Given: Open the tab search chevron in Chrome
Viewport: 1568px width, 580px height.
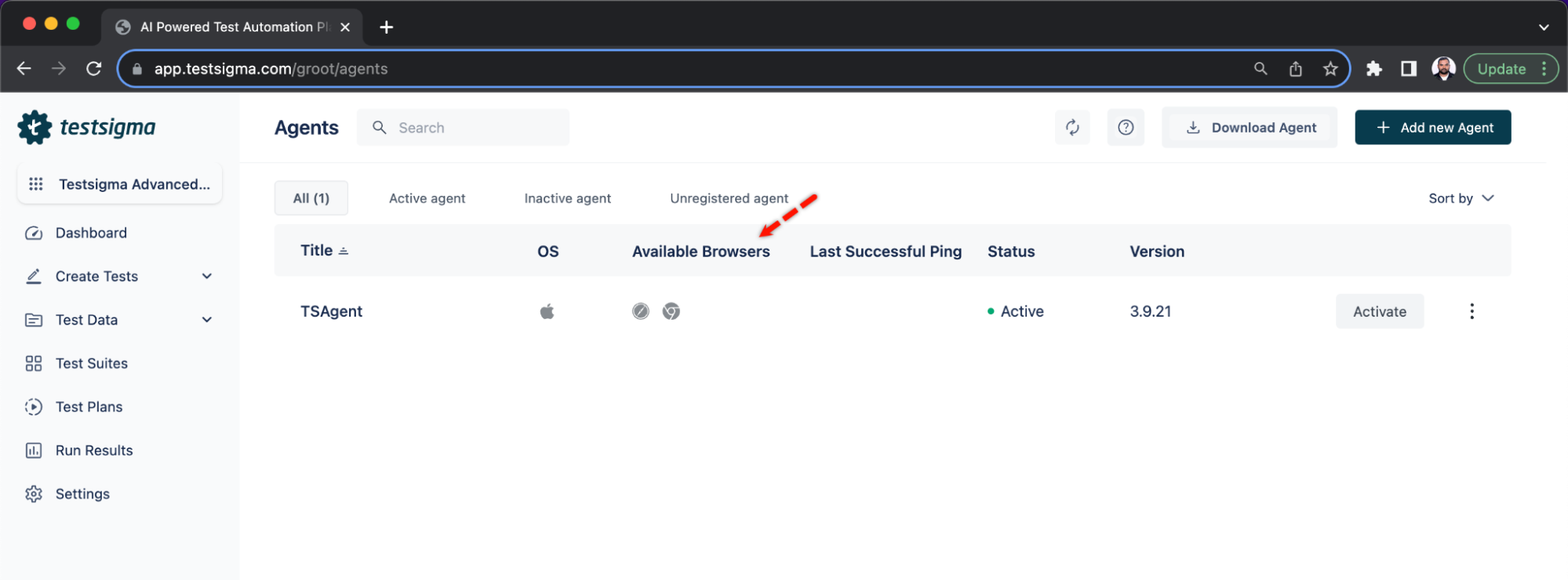Looking at the screenshot, I should point(1544,27).
